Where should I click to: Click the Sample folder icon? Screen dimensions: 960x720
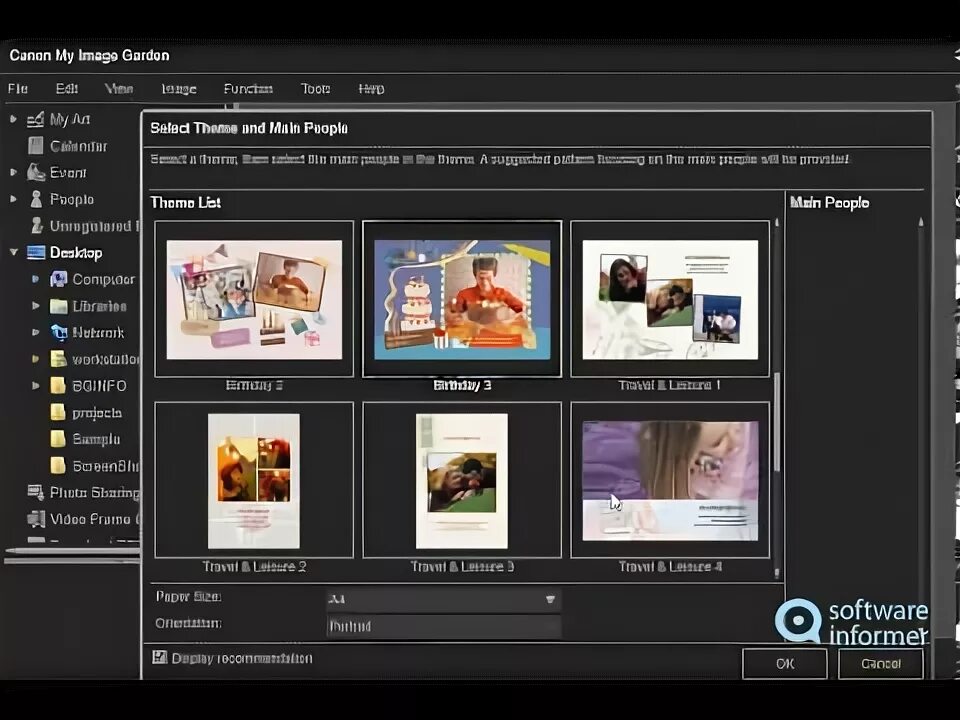pyautogui.click(x=58, y=439)
